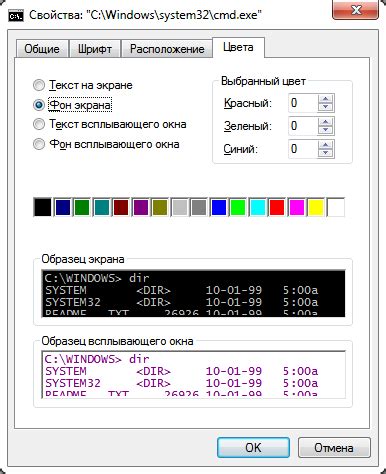Select the Цвета tab
This screenshot has width=386, height=474.
tap(238, 47)
